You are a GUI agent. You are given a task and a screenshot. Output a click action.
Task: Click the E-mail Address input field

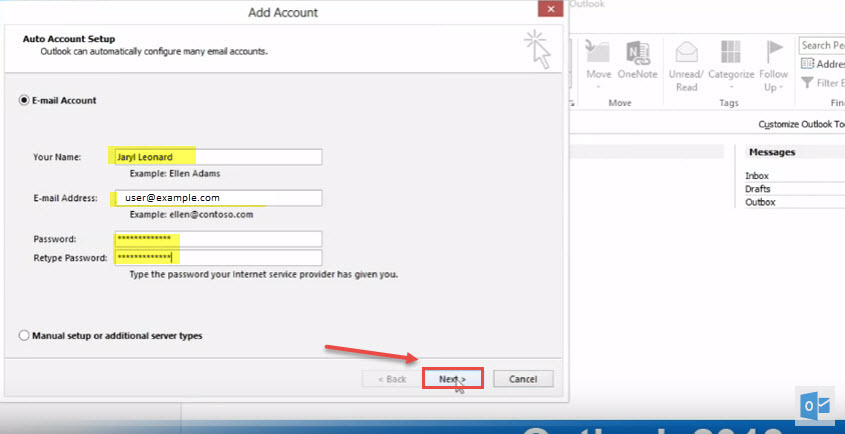coord(218,198)
